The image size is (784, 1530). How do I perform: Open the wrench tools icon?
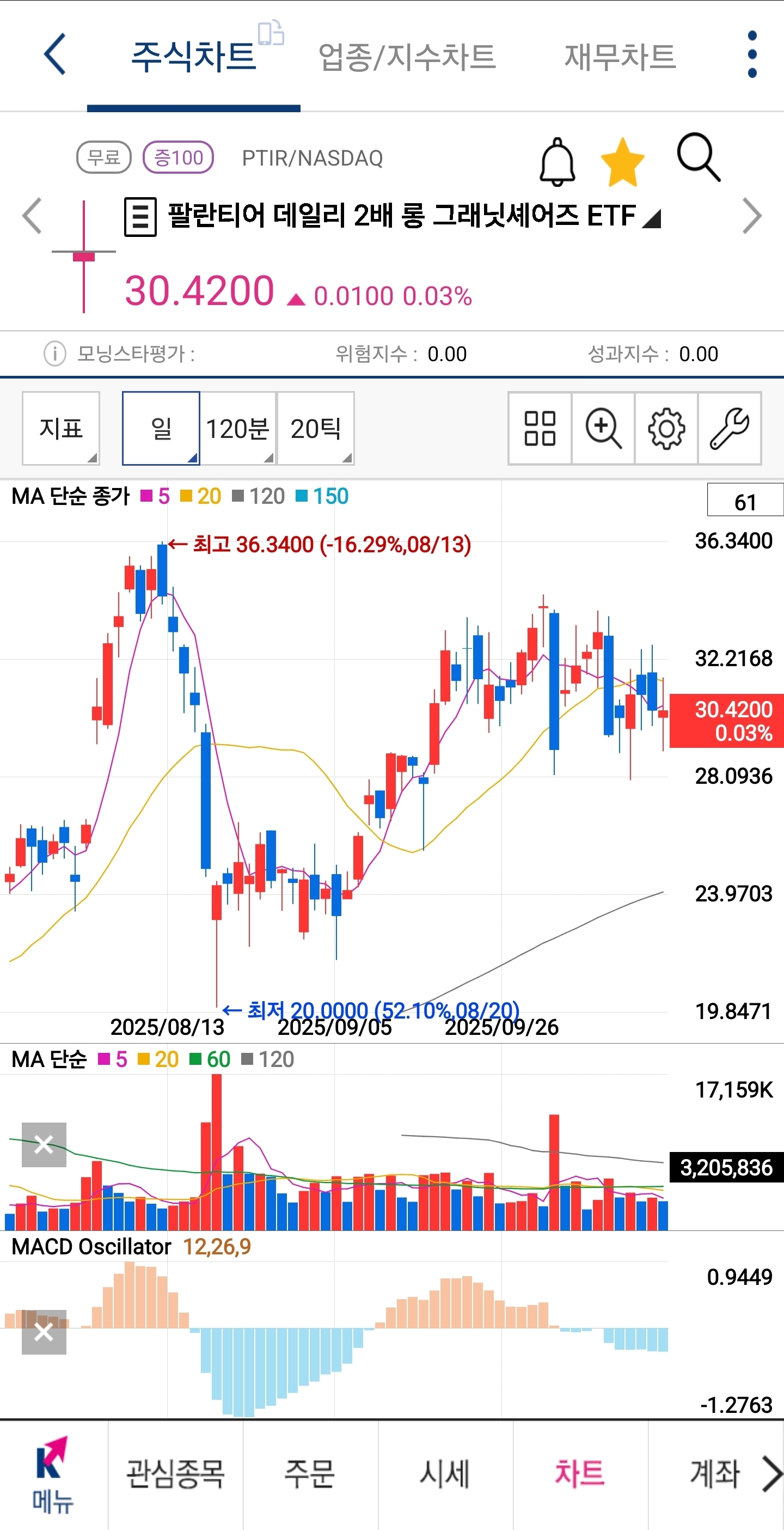coord(730,428)
